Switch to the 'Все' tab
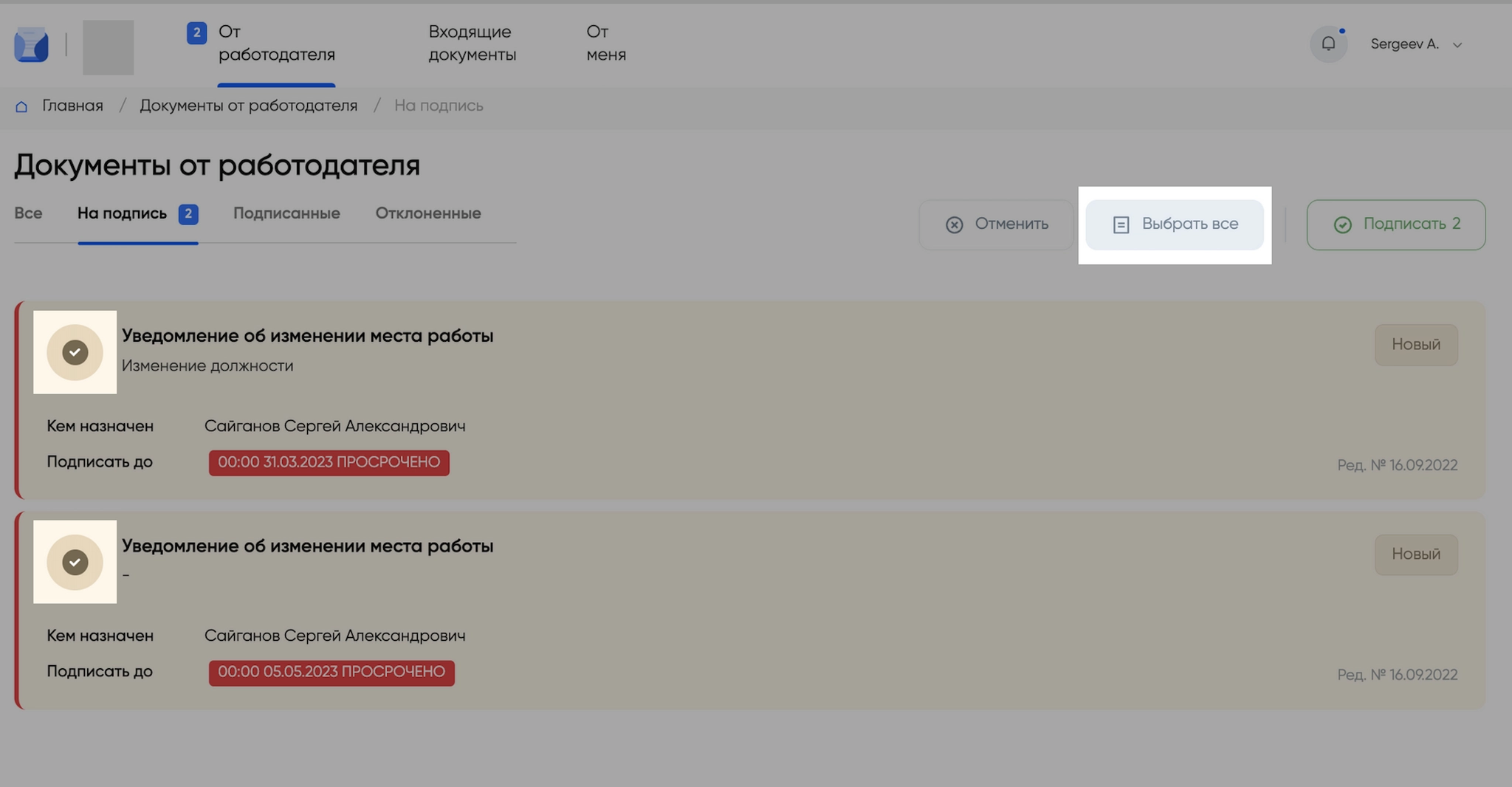The height and width of the screenshot is (787, 1512). tap(28, 213)
